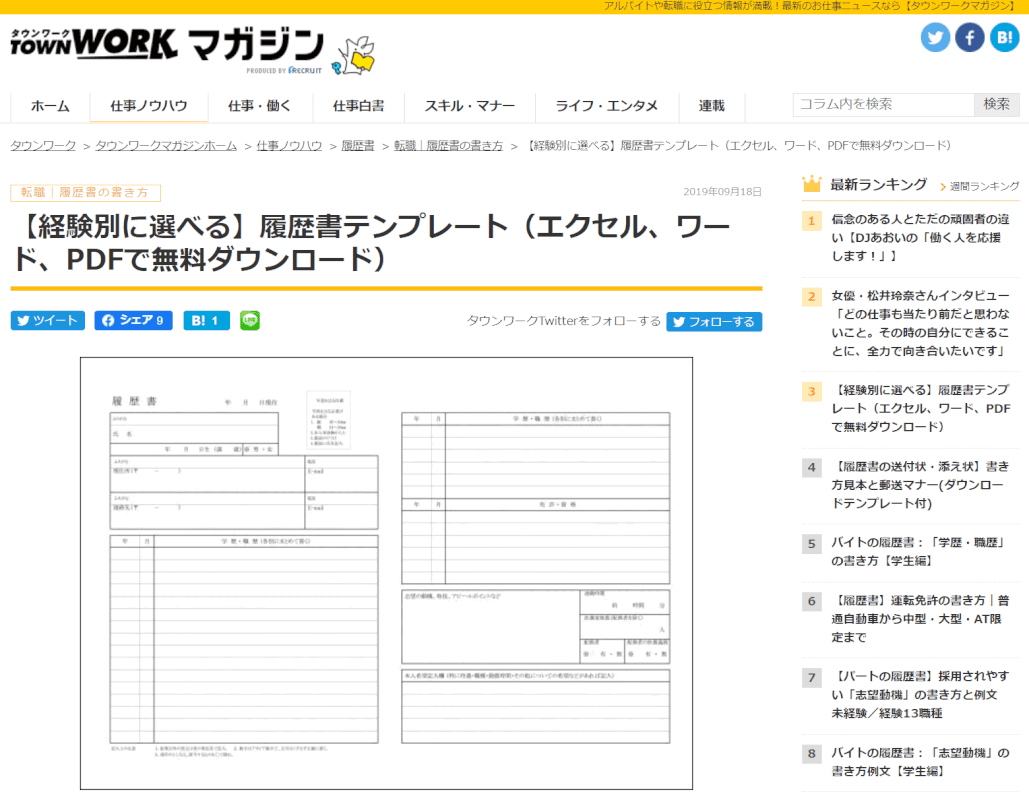The width and height of the screenshot is (1029, 800).
Task: Click the resume template preview image
Action: 387,574
